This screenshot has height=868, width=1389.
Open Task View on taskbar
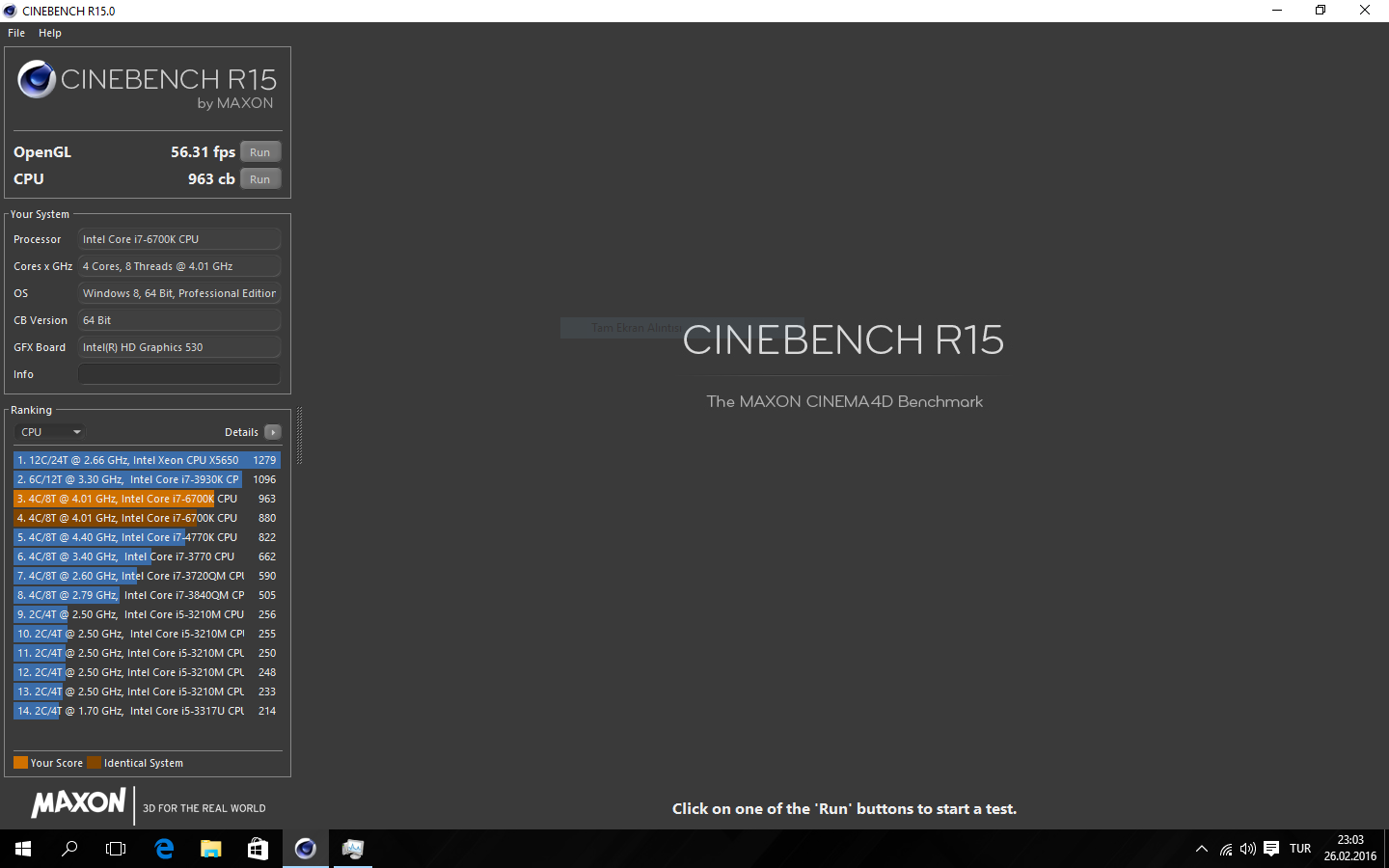tap(116, 849)
